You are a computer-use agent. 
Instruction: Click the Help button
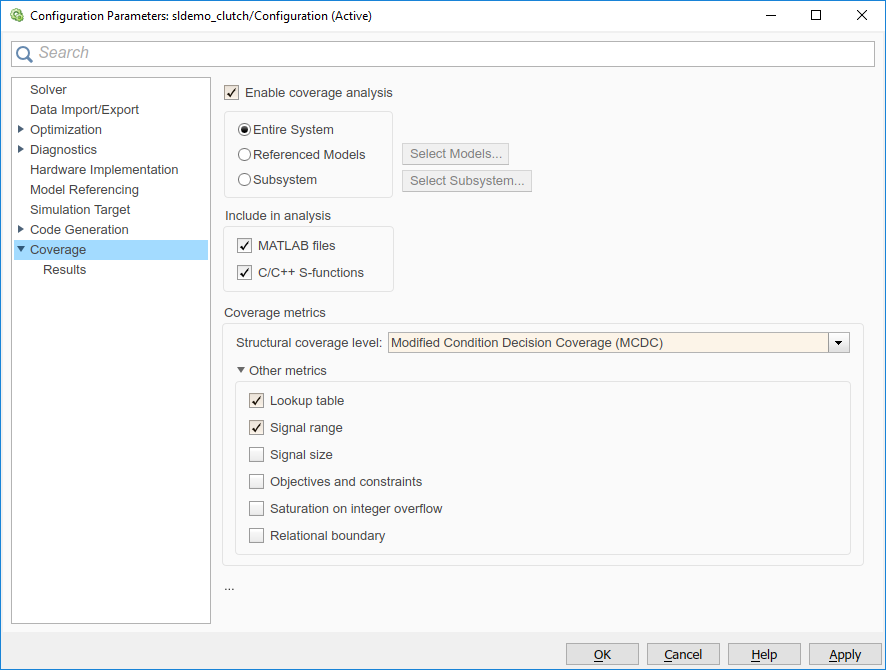point(763,654)
